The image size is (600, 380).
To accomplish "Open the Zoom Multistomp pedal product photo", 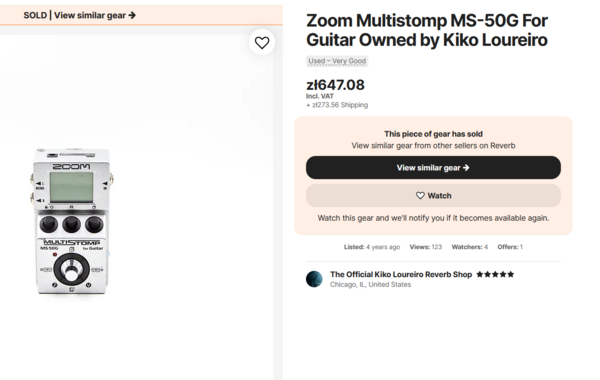I will (72, 222).
